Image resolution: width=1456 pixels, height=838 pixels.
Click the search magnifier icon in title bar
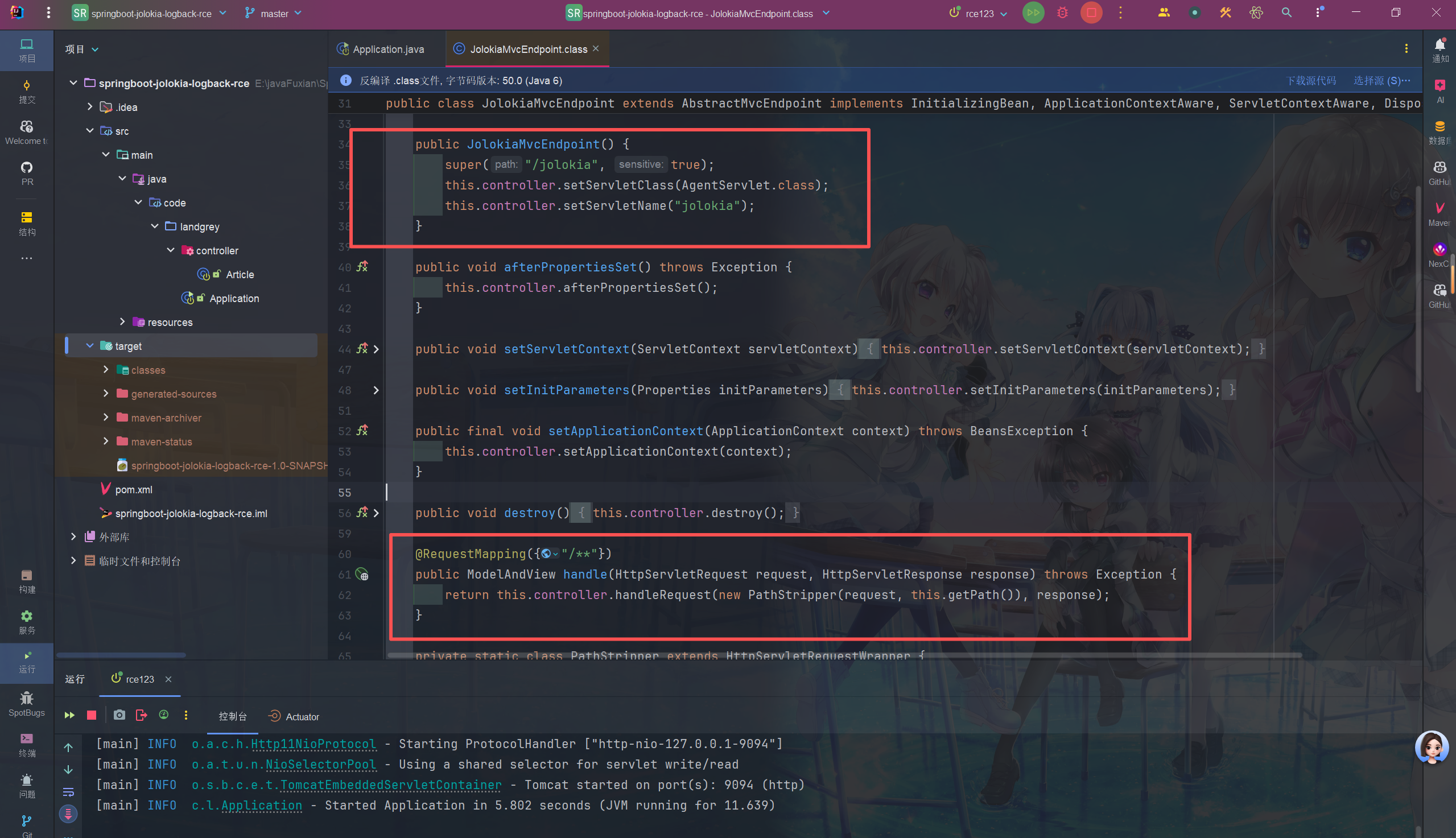(1286, 13)
